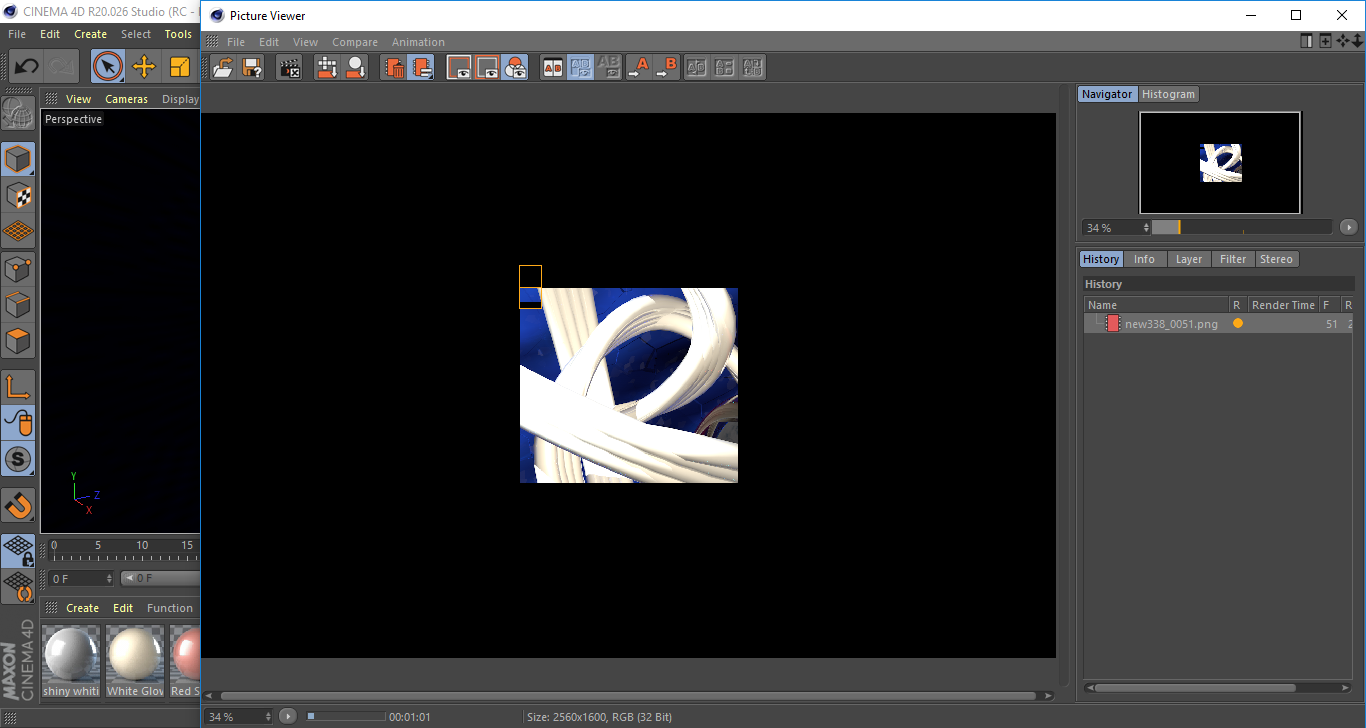Screen dimensions: 1366x728
Task: Switch to the Filter tab
Action: coord(1233,259)
